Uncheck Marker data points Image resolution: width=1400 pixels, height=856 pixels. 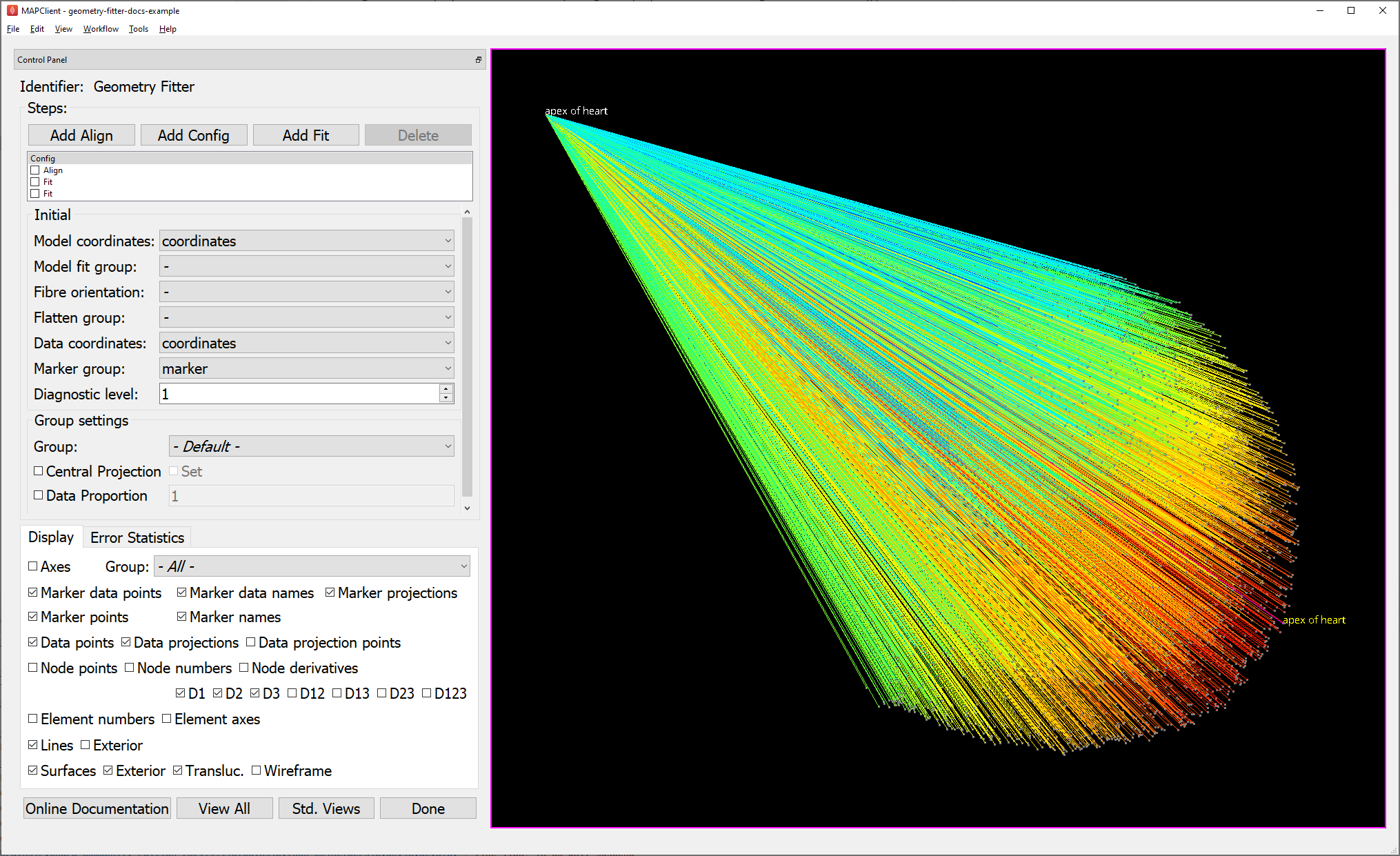click(33, 593)
